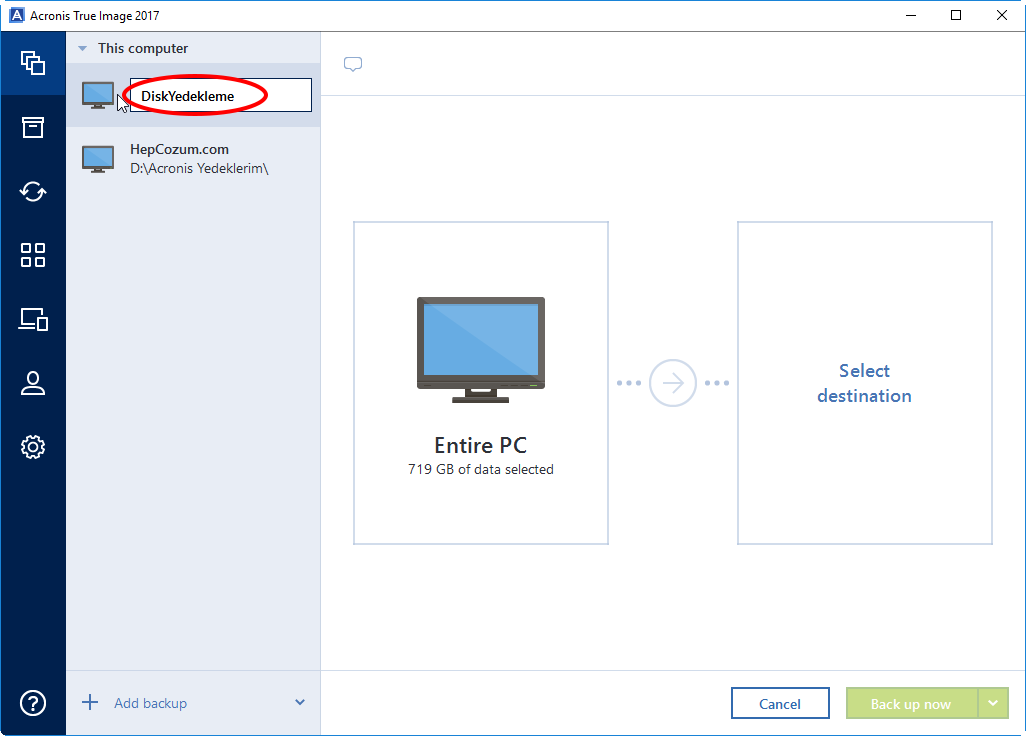
Task: Click monitor icon beside DiskYedekleme backup
Action: 98,96
